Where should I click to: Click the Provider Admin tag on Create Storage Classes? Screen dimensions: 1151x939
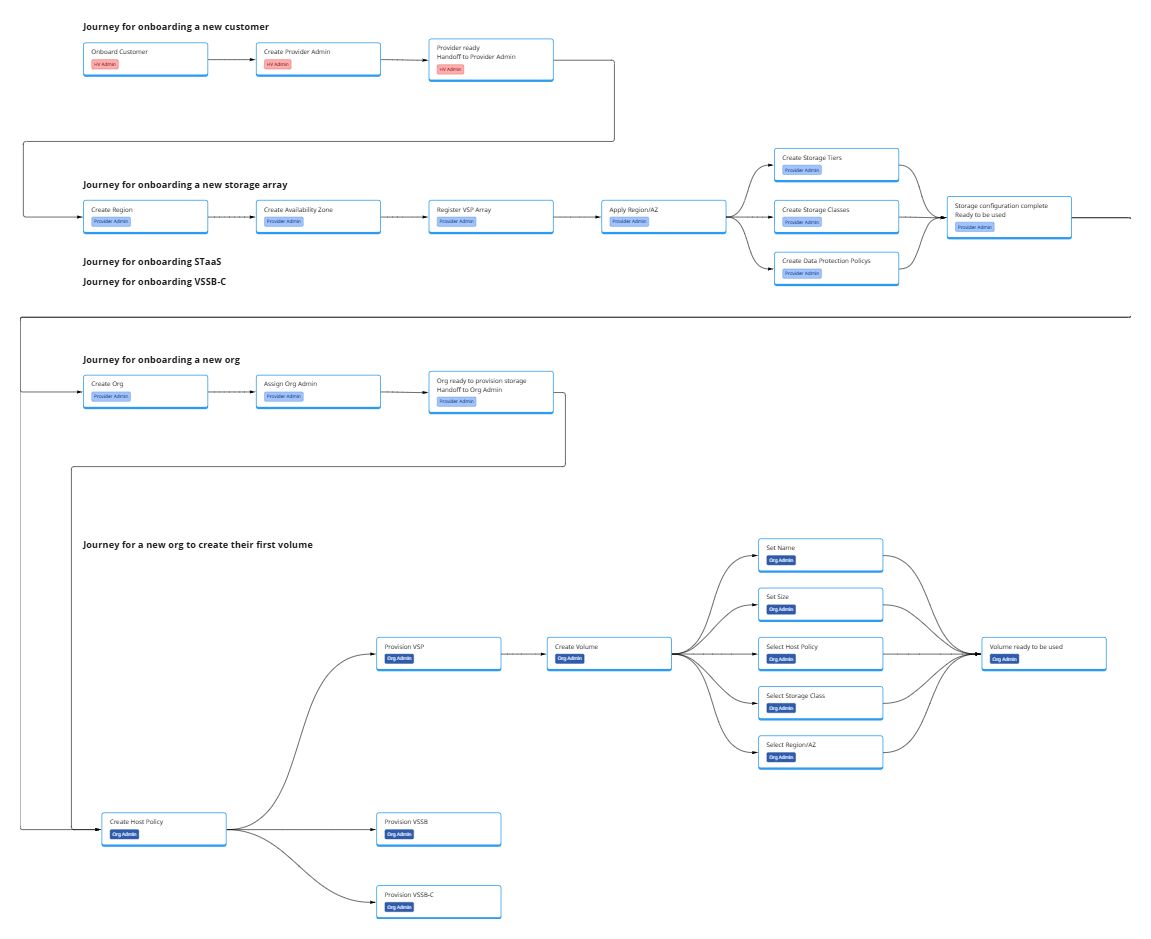pos(802,222)
